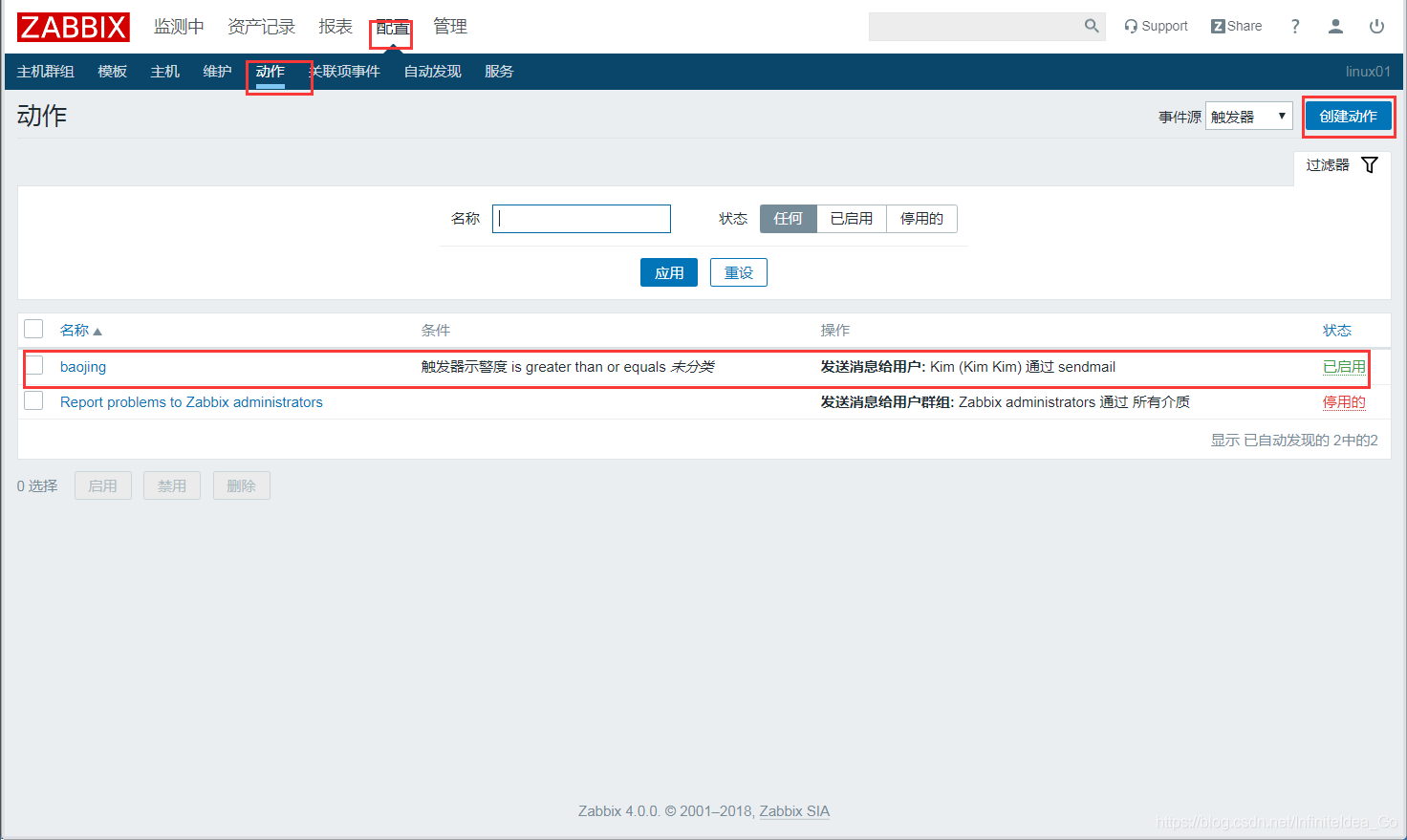Click the 重设 button
Screen dimensions: 1407x840
[739, 272]
